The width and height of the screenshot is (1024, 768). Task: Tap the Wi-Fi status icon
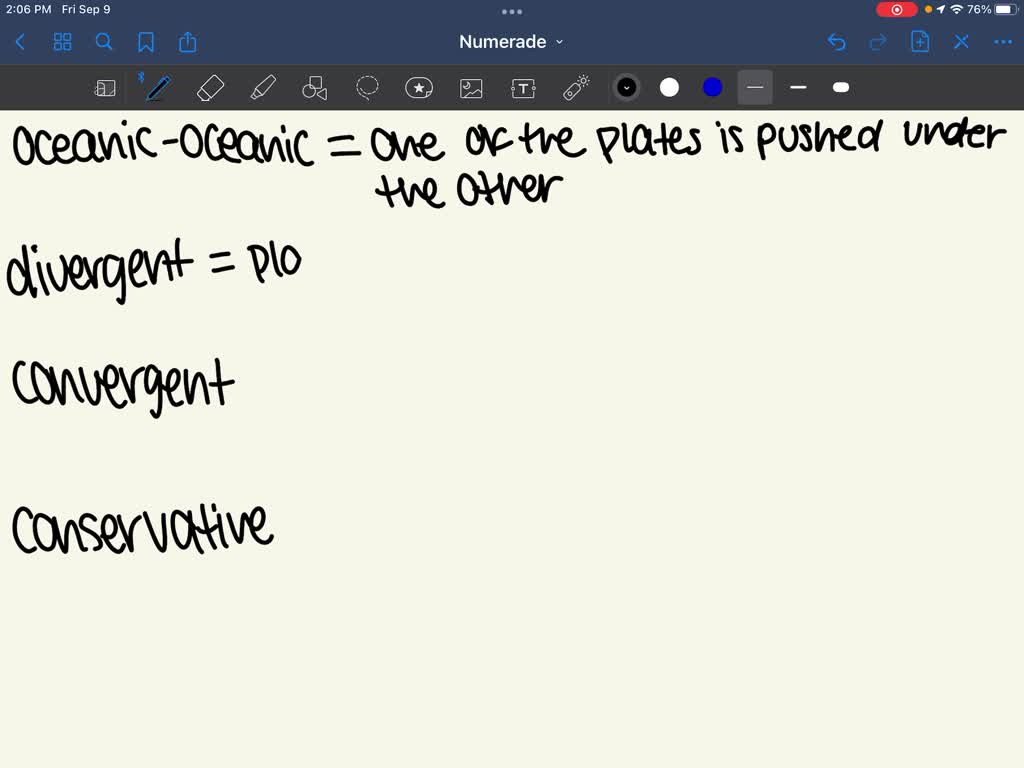[x=957, y=10]
